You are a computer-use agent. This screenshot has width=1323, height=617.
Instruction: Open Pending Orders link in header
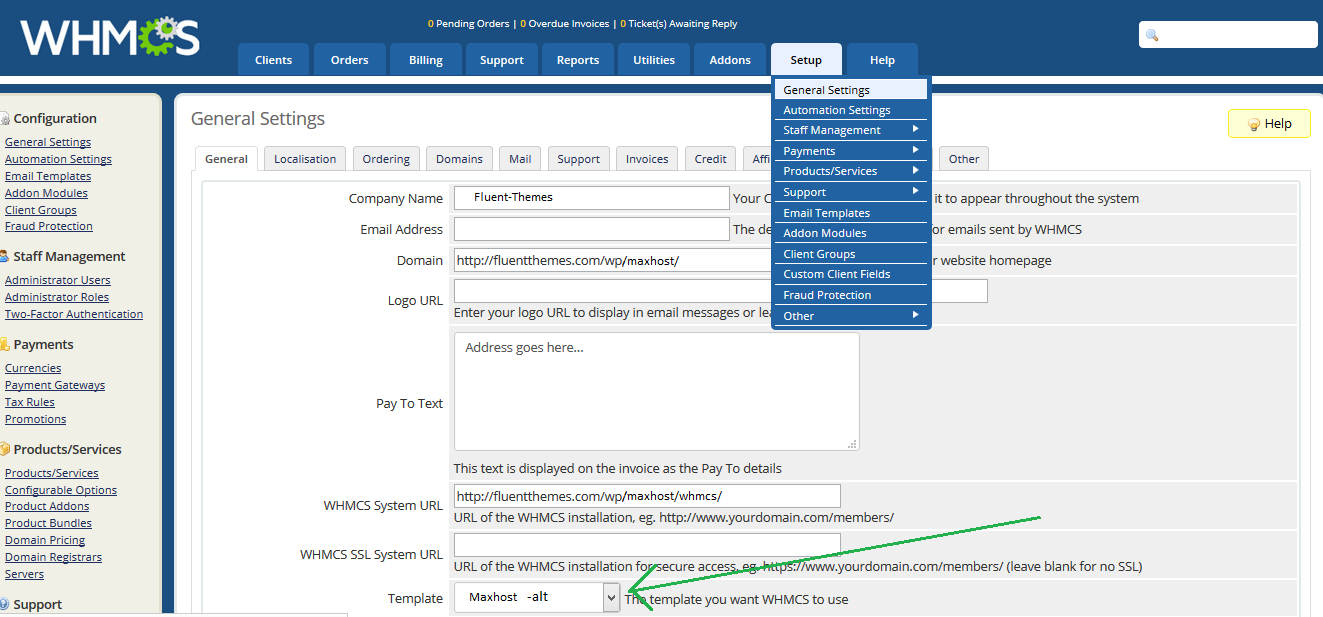[x=468, y=23]
